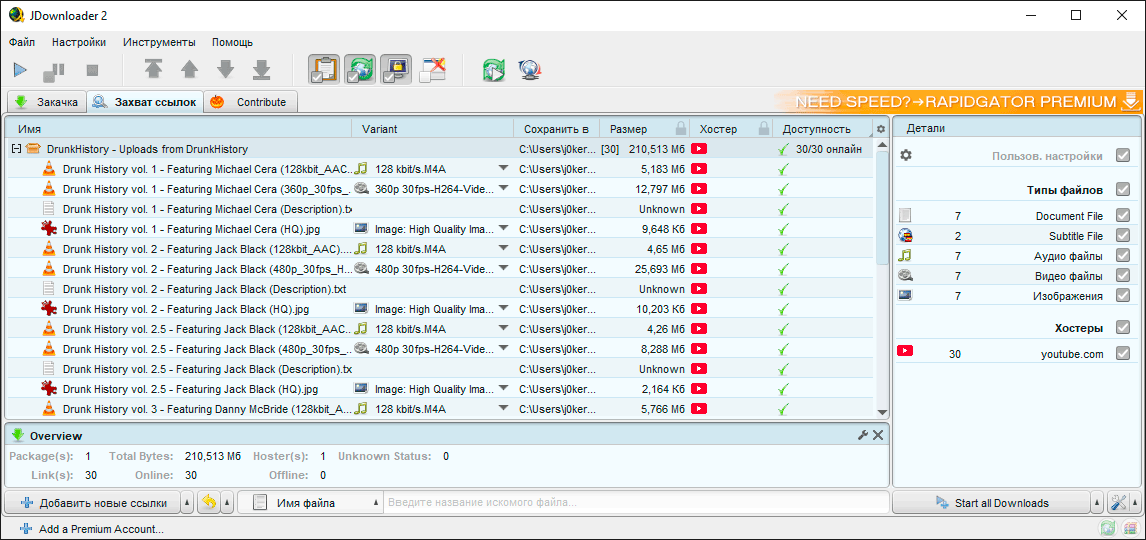Viewport: 1146px width, 540px height.
Task: Click the settings gear icon in Детали panel
Action: [x=906, y=155]
